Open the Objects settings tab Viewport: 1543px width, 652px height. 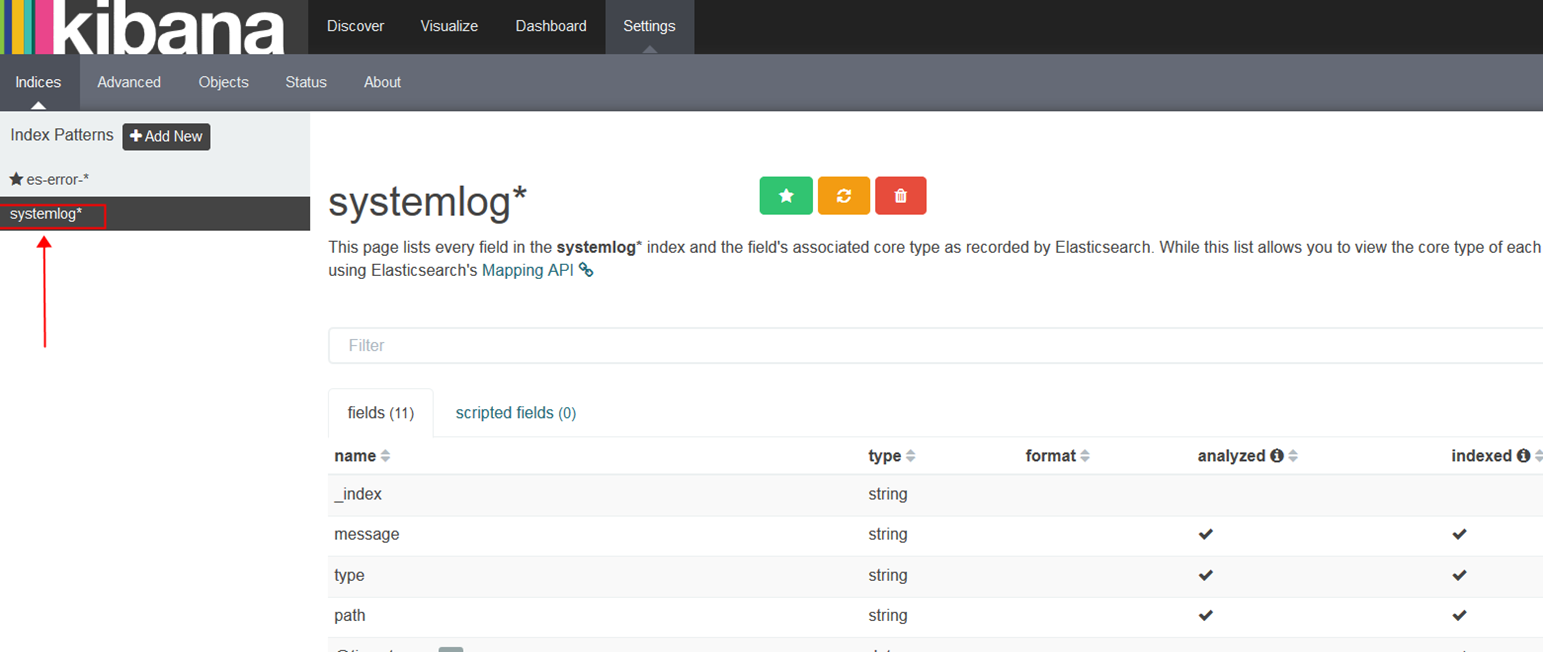pyautogui.click(x=223, y=82)
